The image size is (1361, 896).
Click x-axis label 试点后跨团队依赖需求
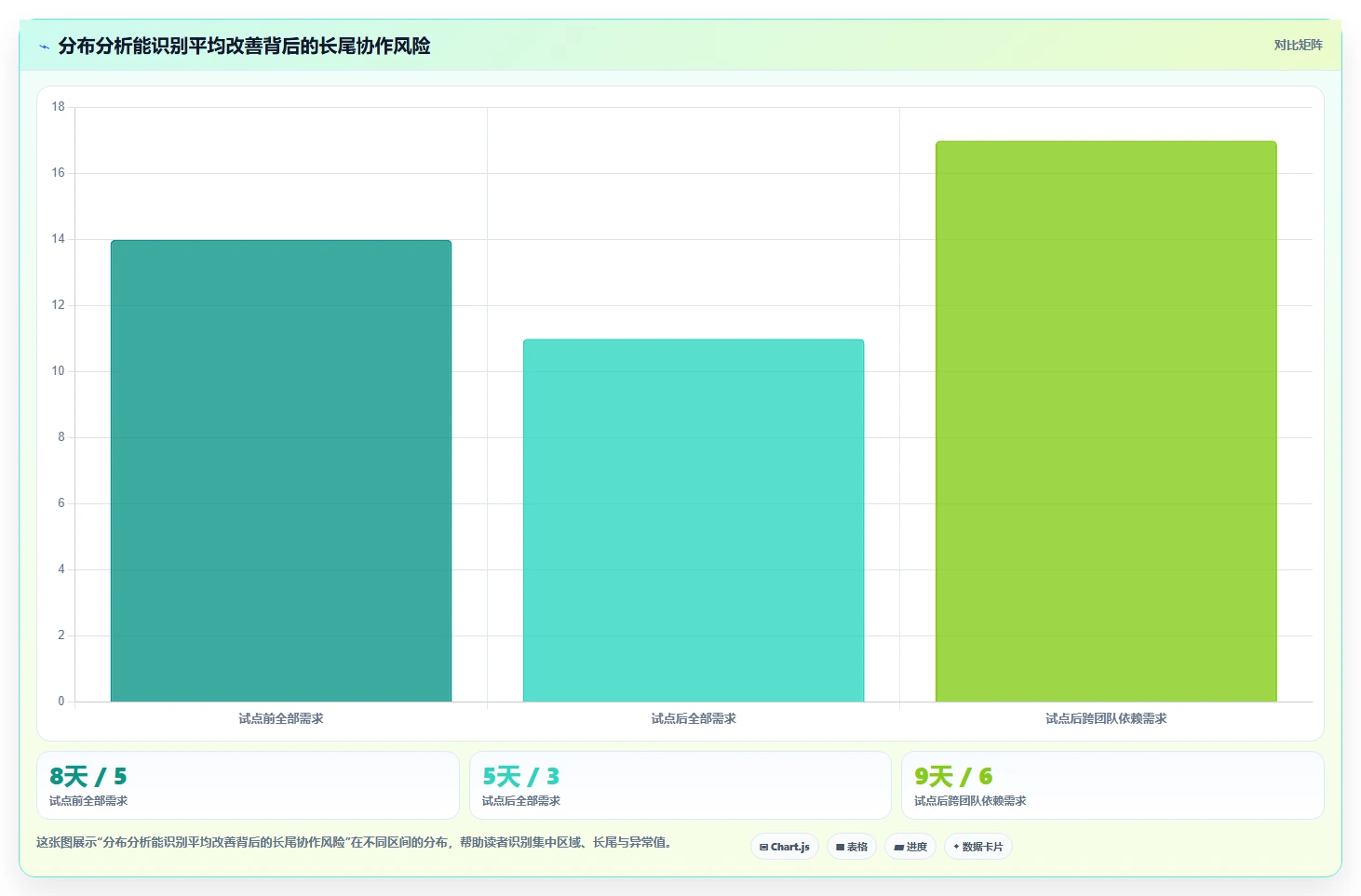1106,718
